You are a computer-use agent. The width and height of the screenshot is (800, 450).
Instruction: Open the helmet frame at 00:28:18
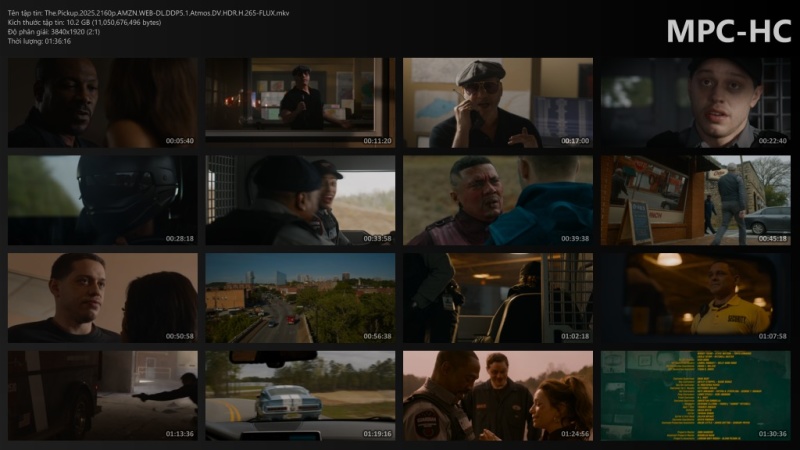[103, 201]
